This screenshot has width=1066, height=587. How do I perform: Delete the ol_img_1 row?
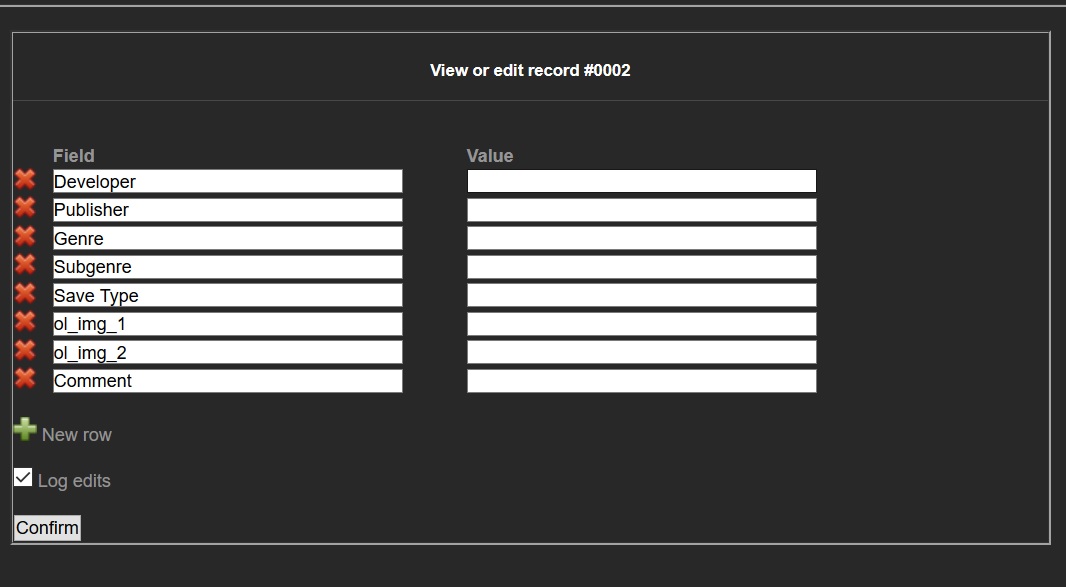[x=25, y=322]
